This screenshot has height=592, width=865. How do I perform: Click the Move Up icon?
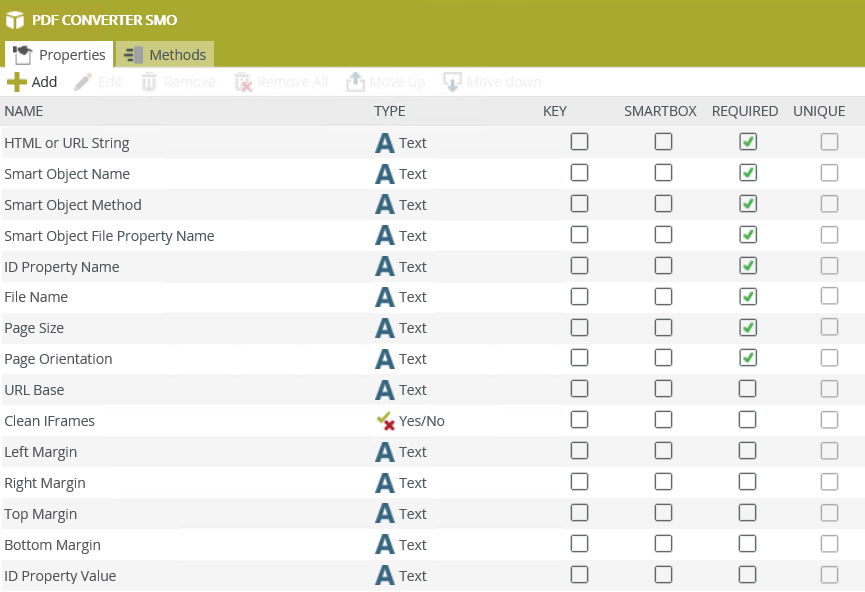[x=355, y=82]
